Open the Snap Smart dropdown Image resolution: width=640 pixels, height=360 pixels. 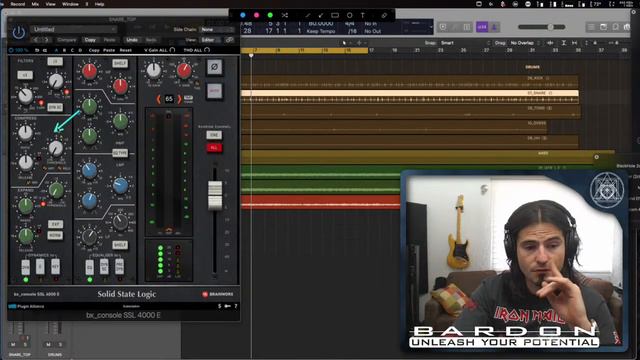point(464,43)
